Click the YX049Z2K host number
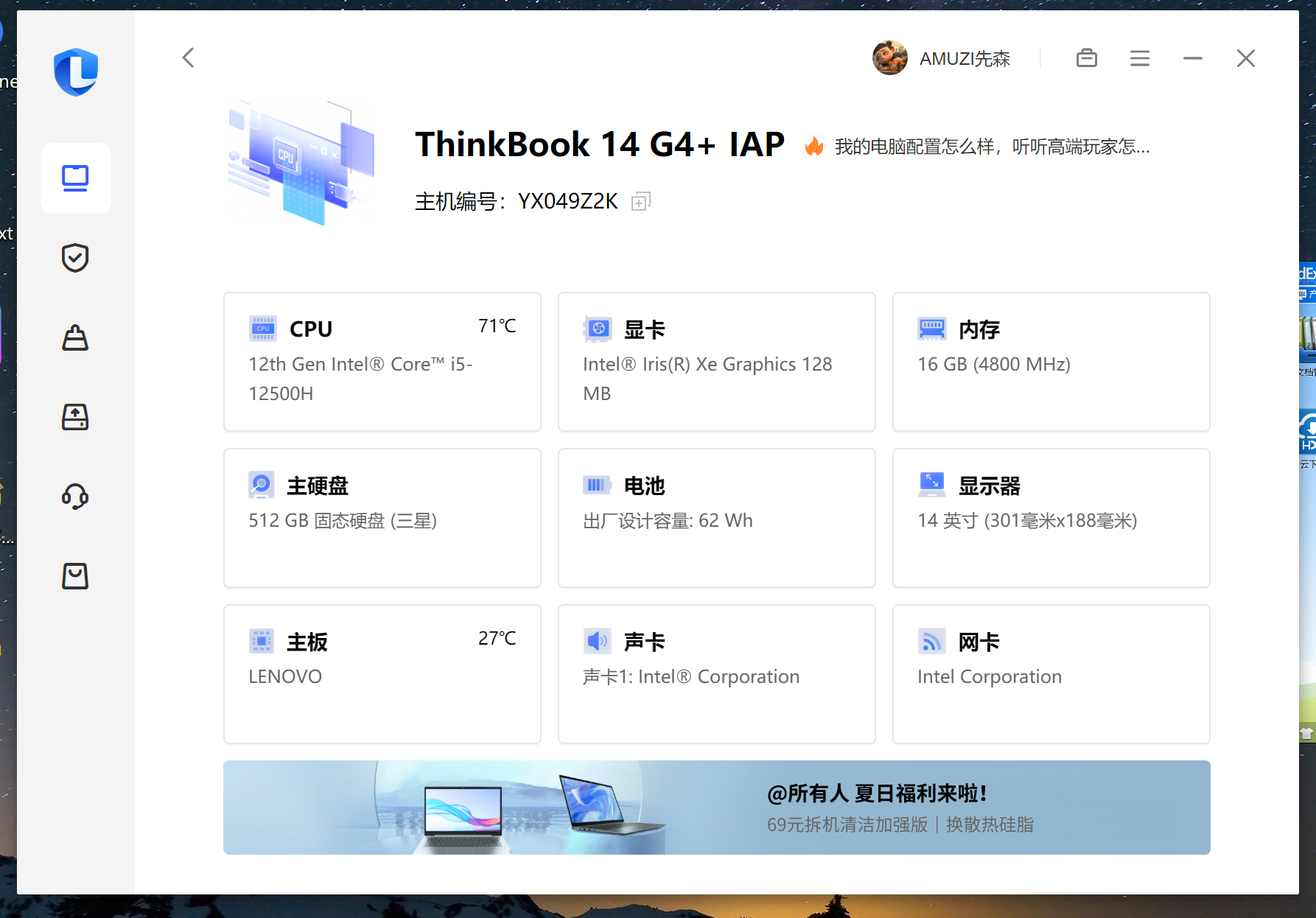The width and height of the screenshot is (1316, 918). (567, 201)
